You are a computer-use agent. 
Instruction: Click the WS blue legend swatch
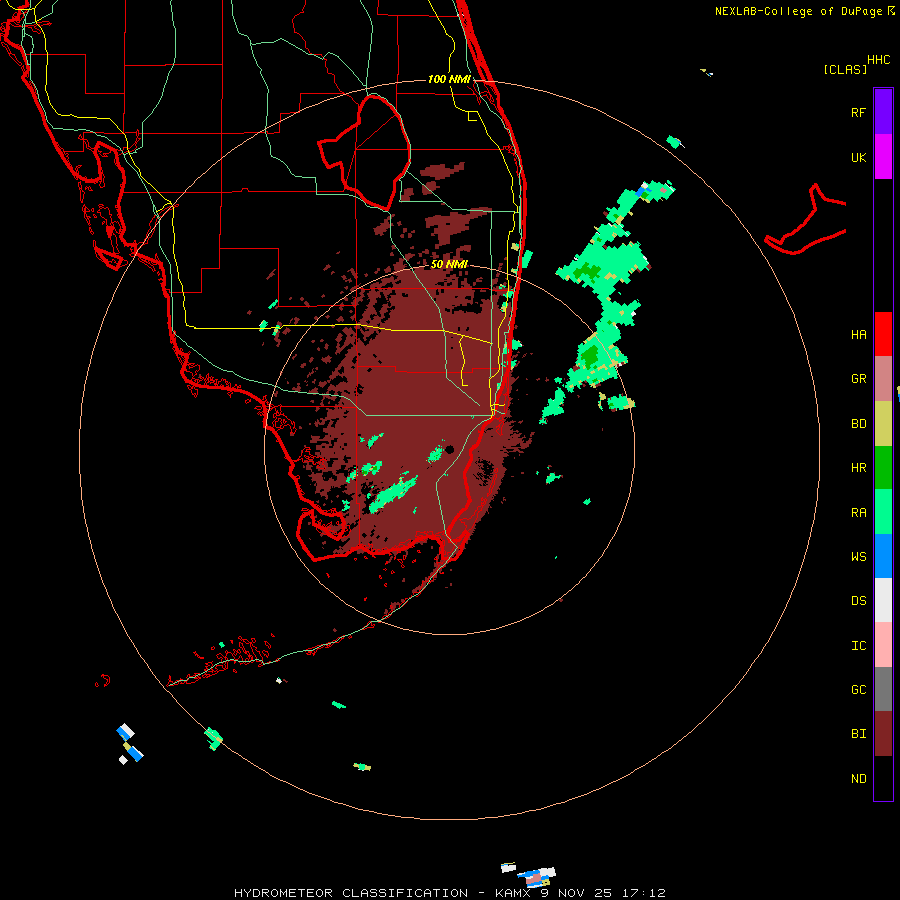pos(883,556)
